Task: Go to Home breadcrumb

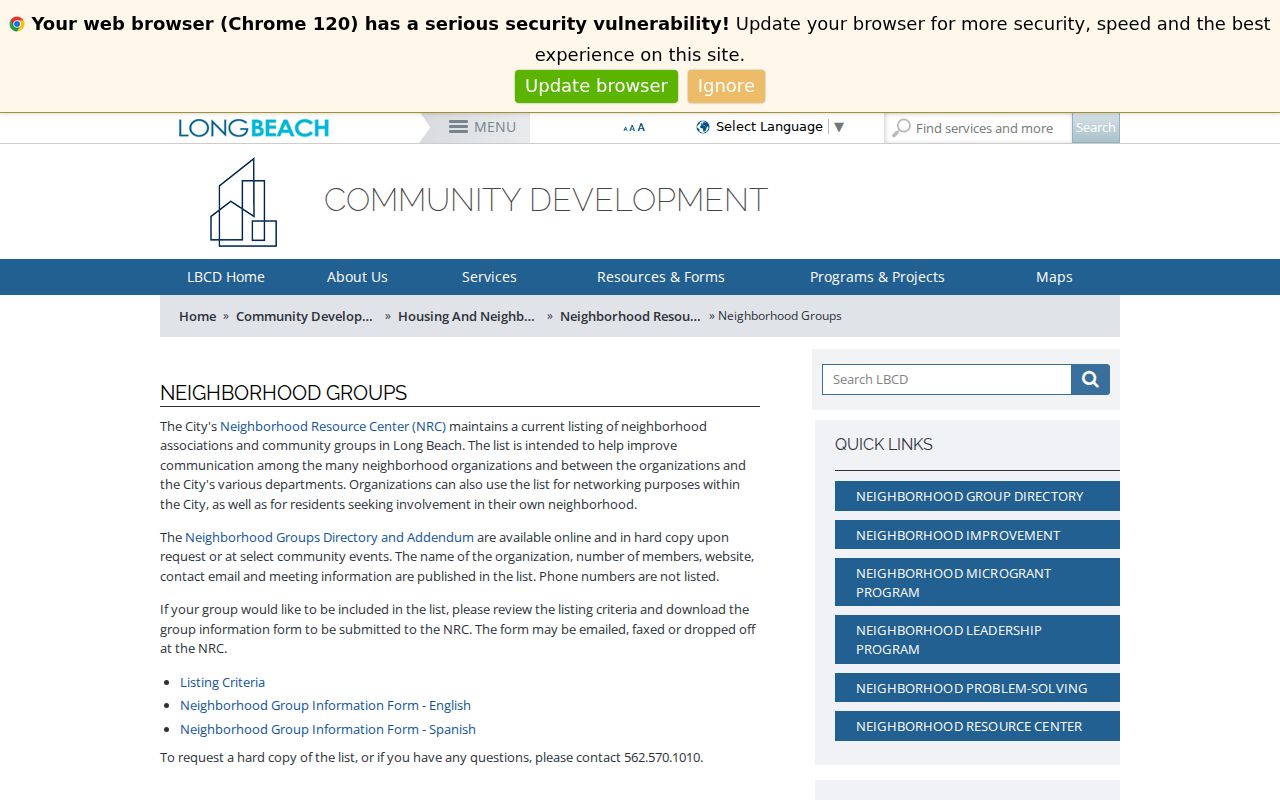Action: tap(198, 316)
